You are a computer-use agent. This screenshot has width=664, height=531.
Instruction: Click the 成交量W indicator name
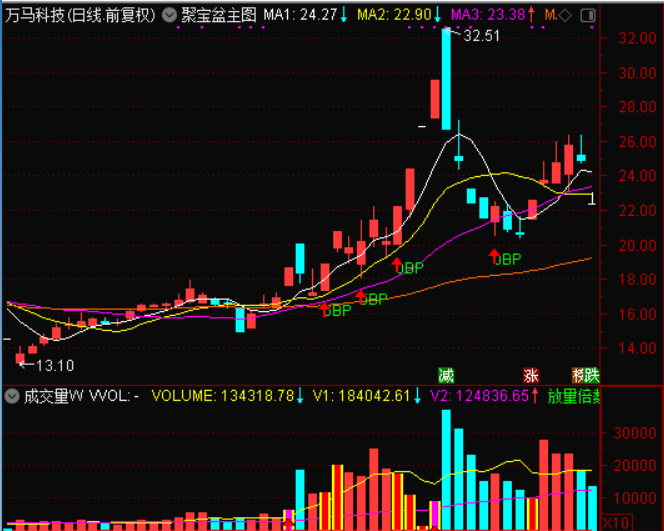click(53, 396)
